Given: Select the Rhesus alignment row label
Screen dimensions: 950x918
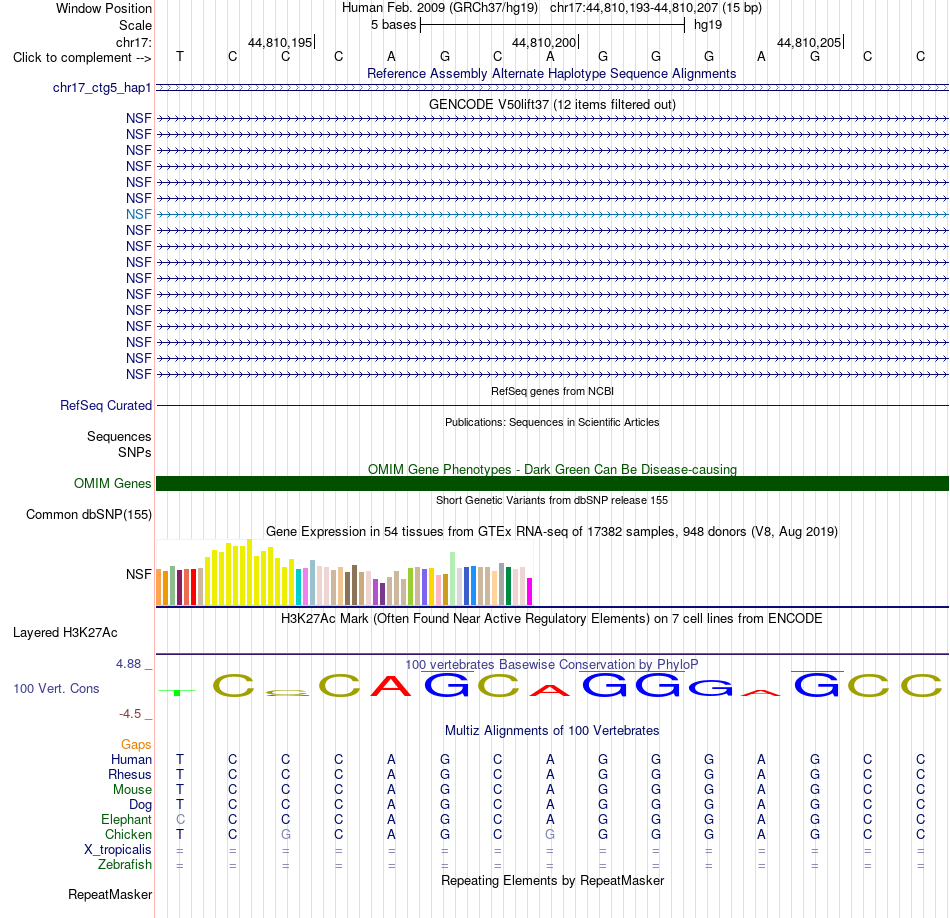Looking at the screenshot, I should pyautogui.click(x=130, y=775).
